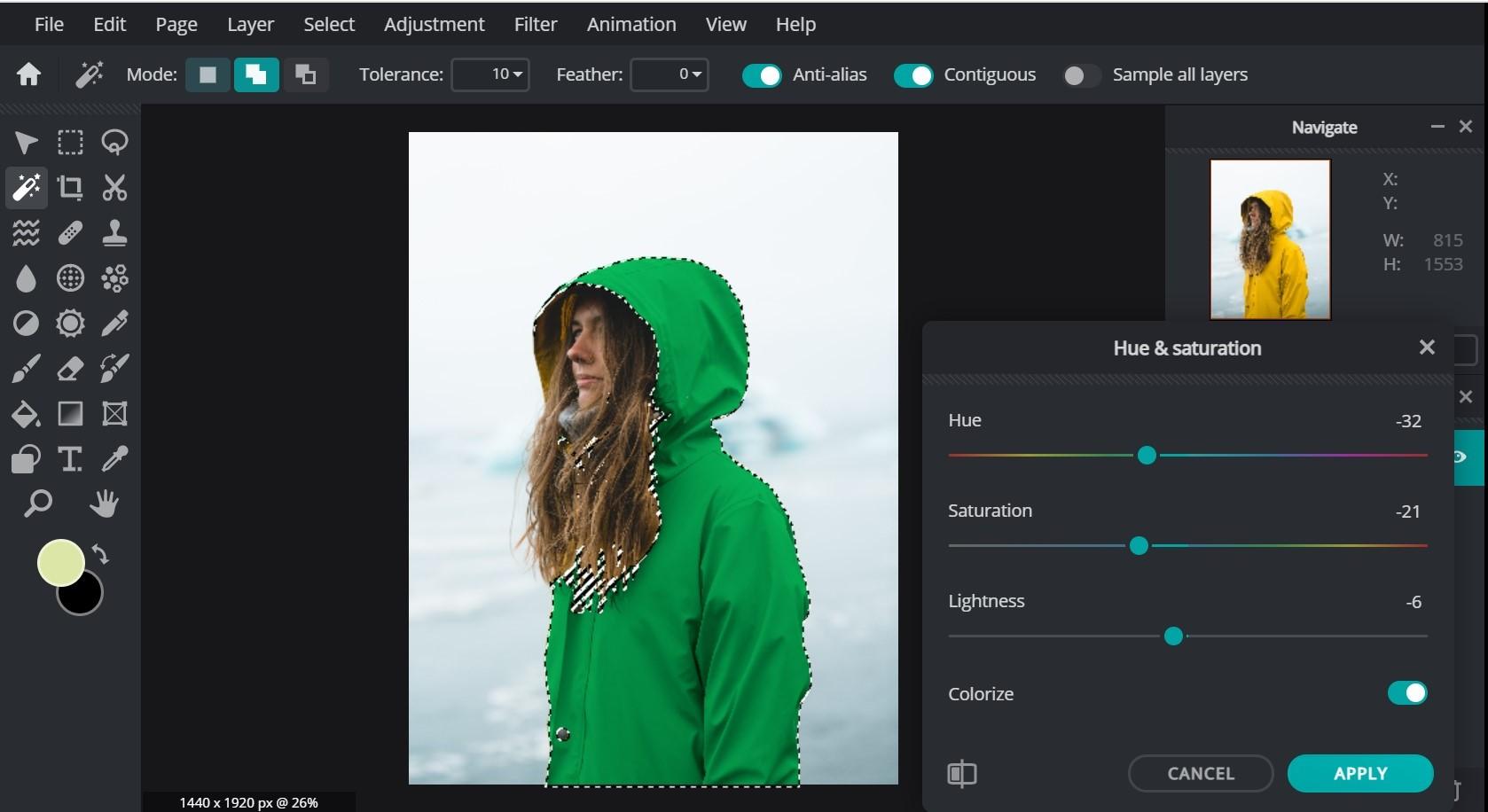
Task: Select the magnifier Zoom tool
Action: 37,504
